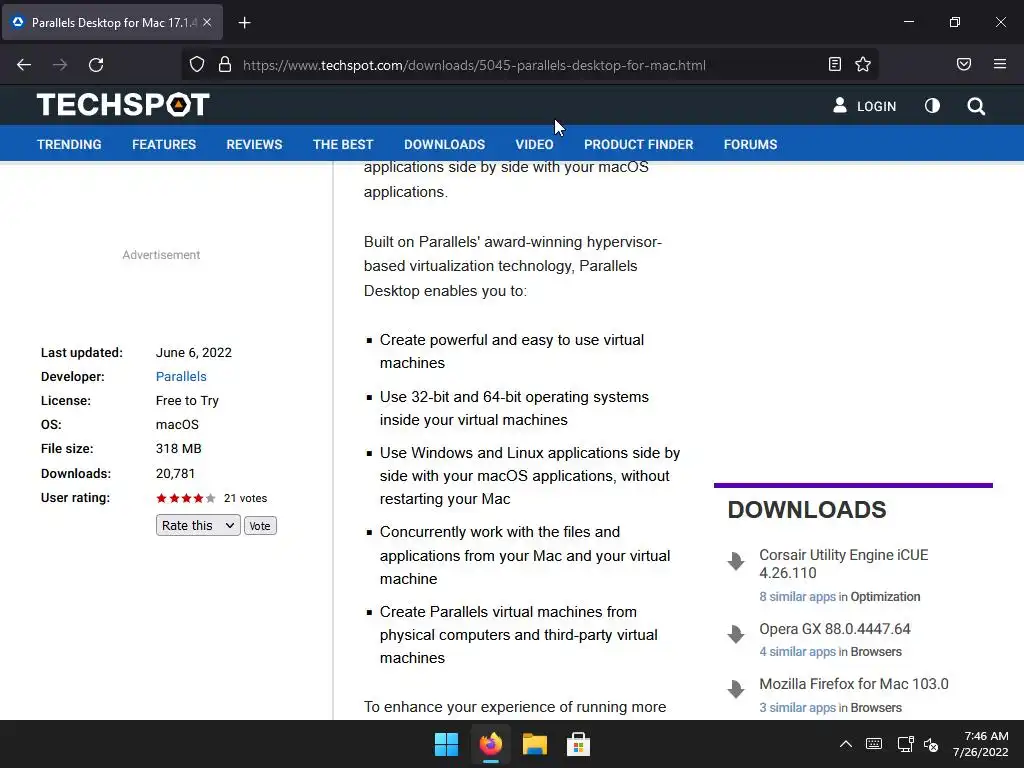Click the Firefox taskbar icon
The width and height of the screenshot is (1024, 768).
coord(490,744)
